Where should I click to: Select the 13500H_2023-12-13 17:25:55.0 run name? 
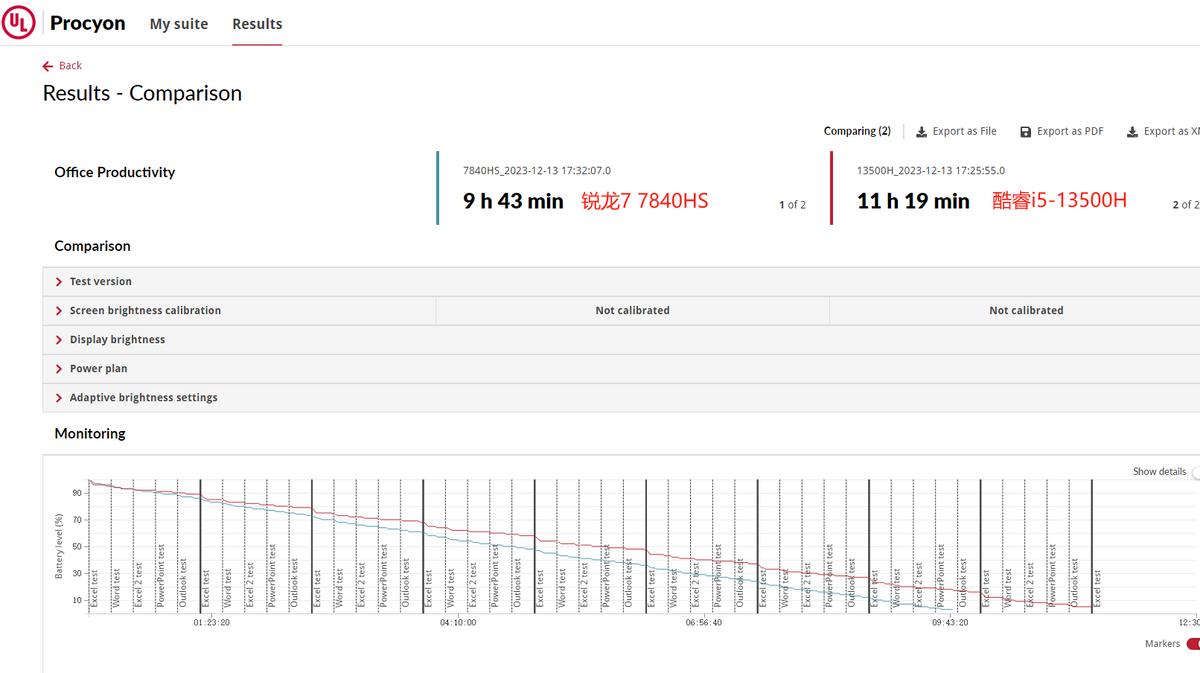click(931, 171)
